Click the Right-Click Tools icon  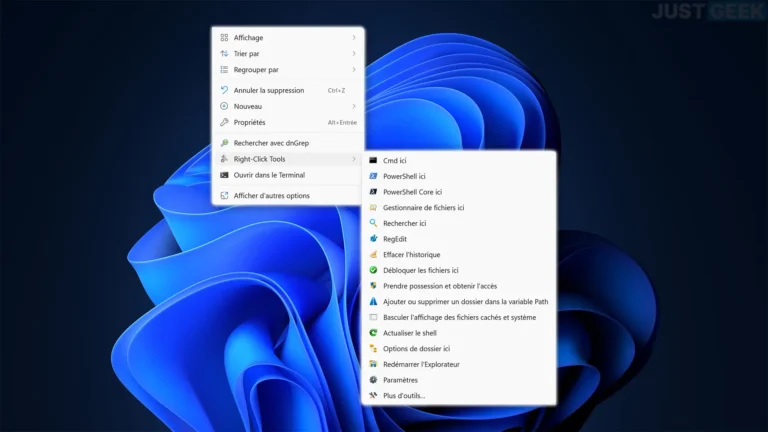[224, 159]
